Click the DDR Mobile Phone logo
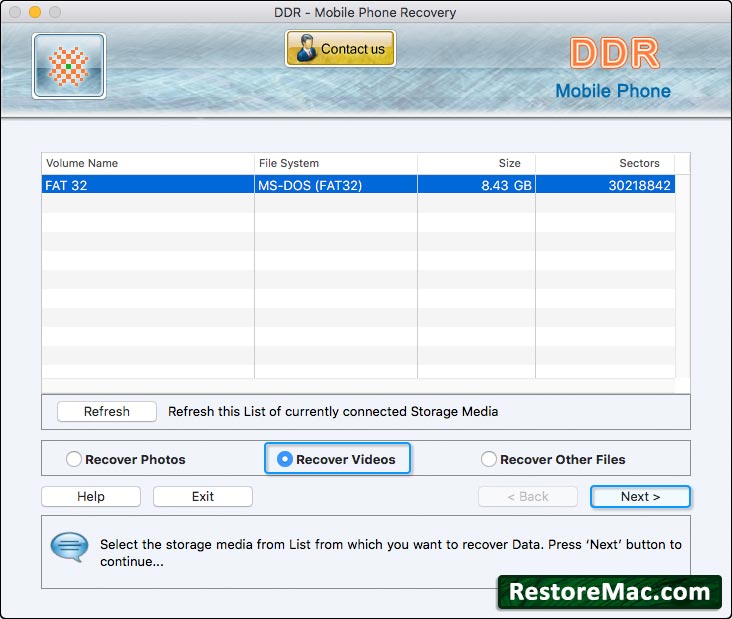 pos(613,68)
